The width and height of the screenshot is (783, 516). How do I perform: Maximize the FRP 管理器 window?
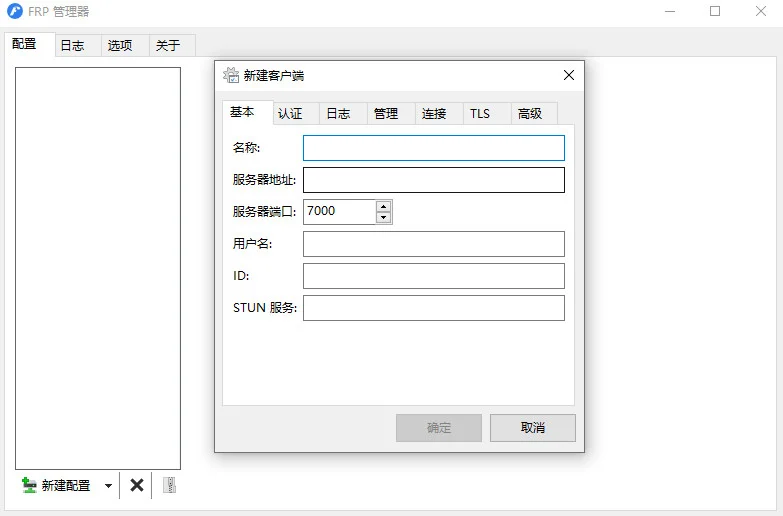click(x=715, y=11)
